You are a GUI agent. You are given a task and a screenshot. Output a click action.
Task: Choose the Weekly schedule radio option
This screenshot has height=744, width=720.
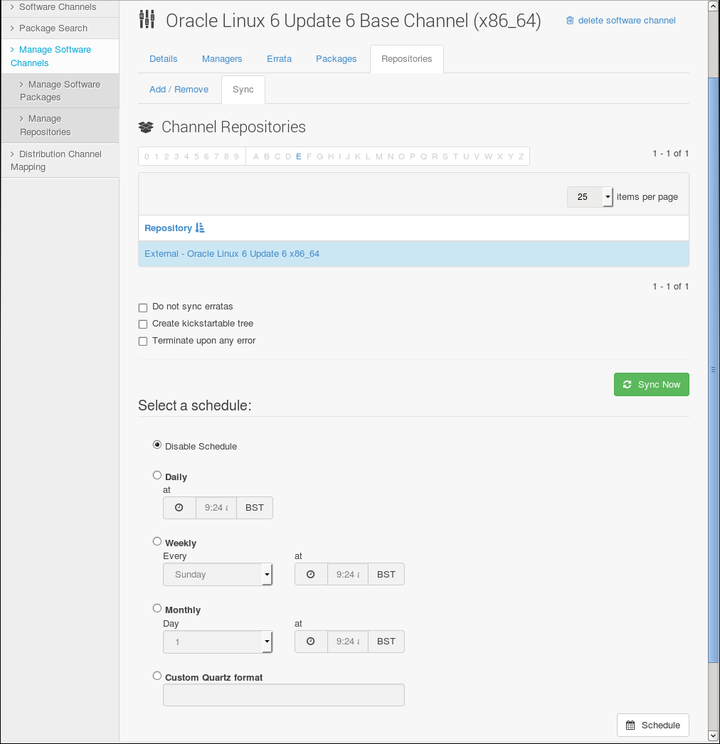tap(157, 541)
